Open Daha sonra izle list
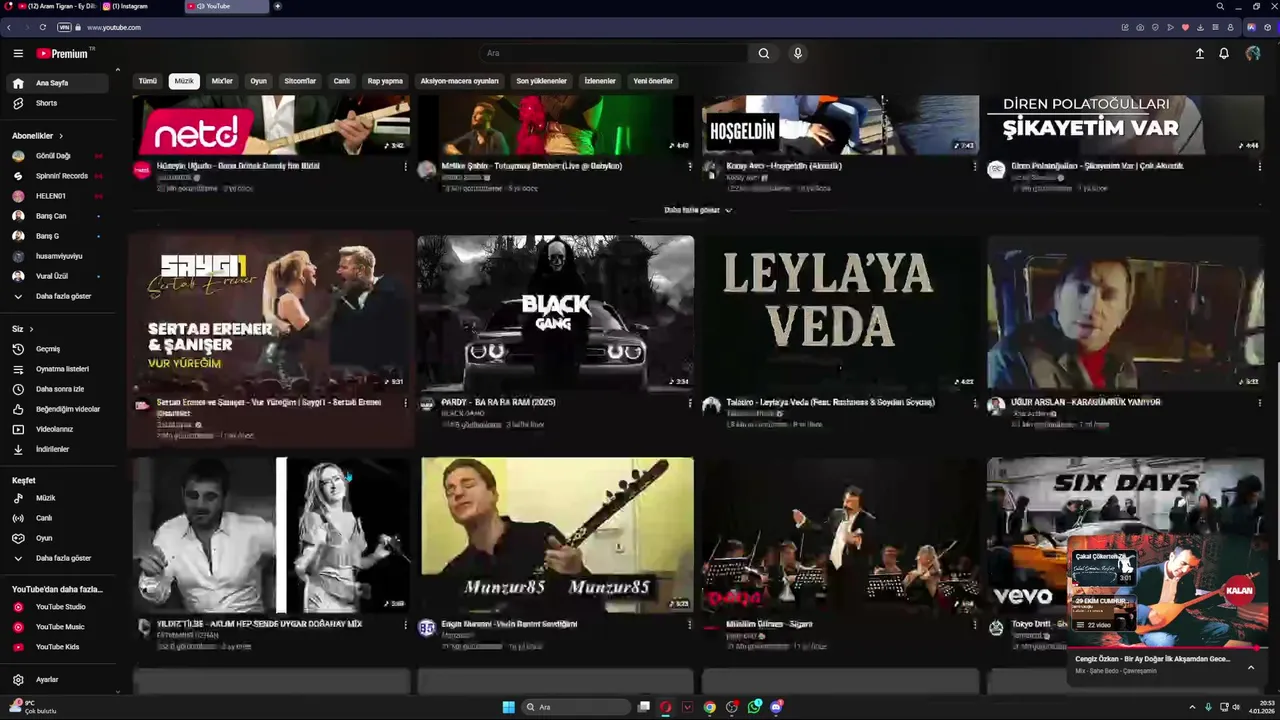Screen dimensions: 1280x720 (x=57, y=389)
